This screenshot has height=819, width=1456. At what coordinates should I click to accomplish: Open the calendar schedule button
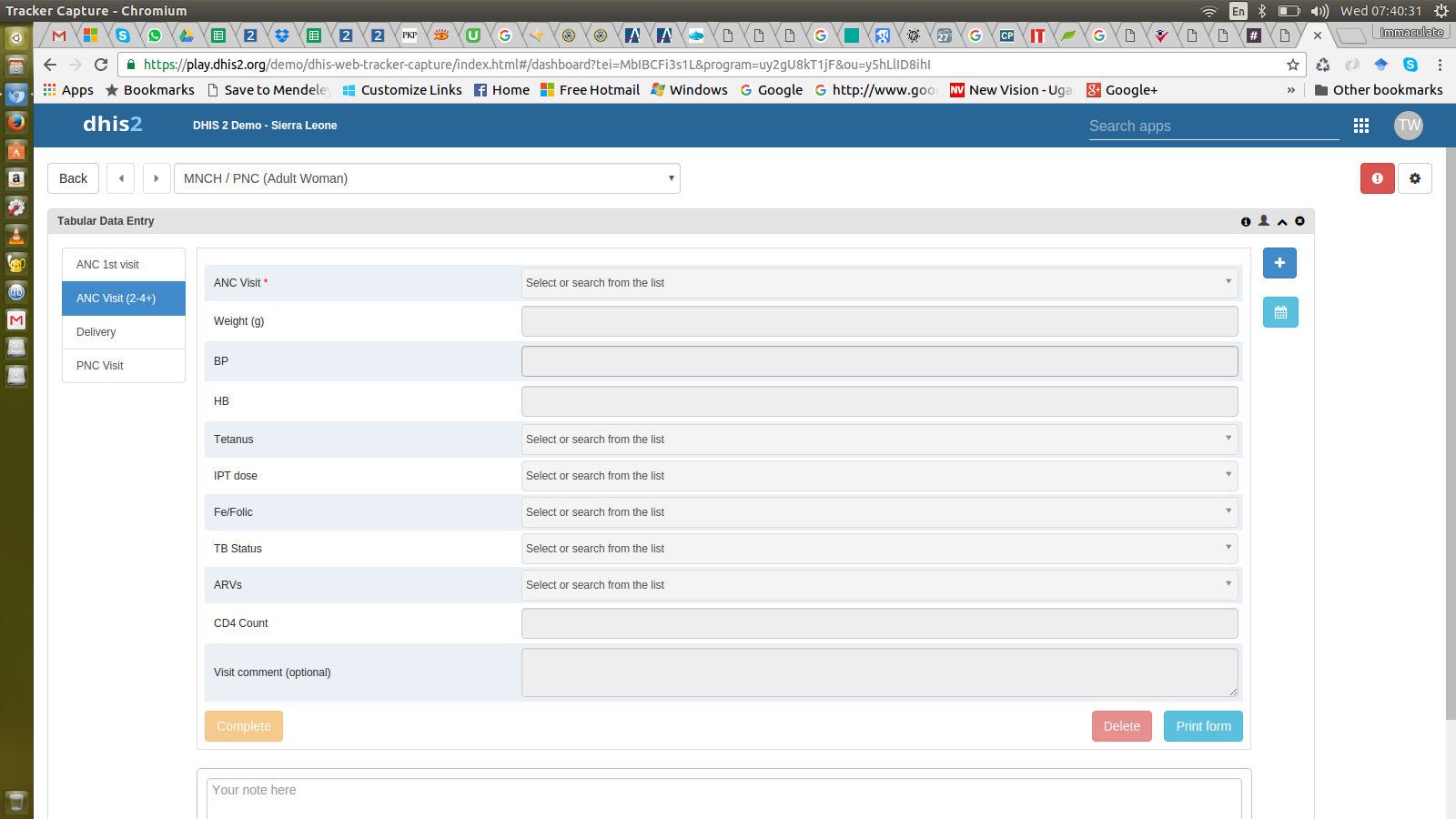click(1280, 312)
